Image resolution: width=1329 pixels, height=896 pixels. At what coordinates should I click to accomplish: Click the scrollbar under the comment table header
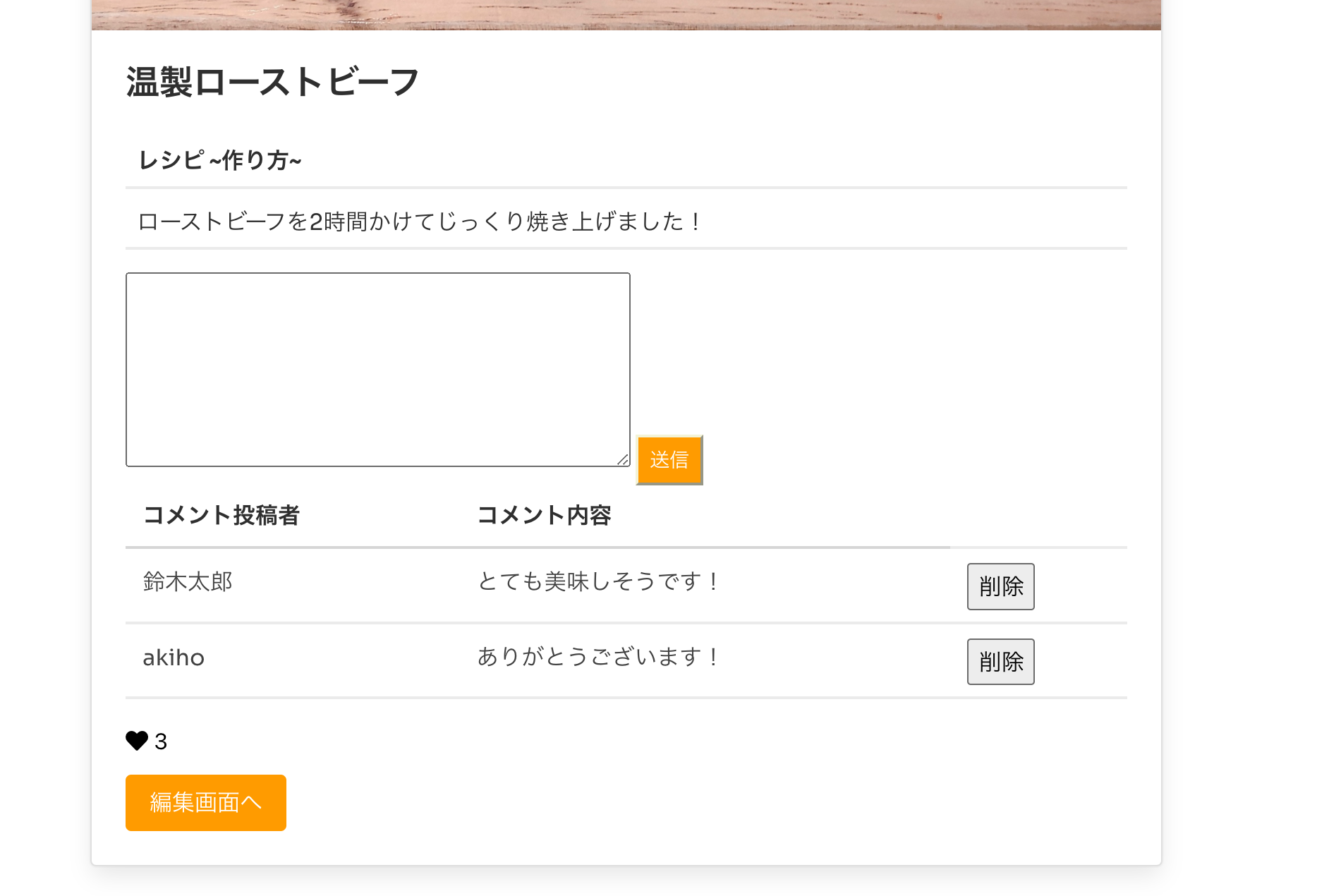[536, 547]
